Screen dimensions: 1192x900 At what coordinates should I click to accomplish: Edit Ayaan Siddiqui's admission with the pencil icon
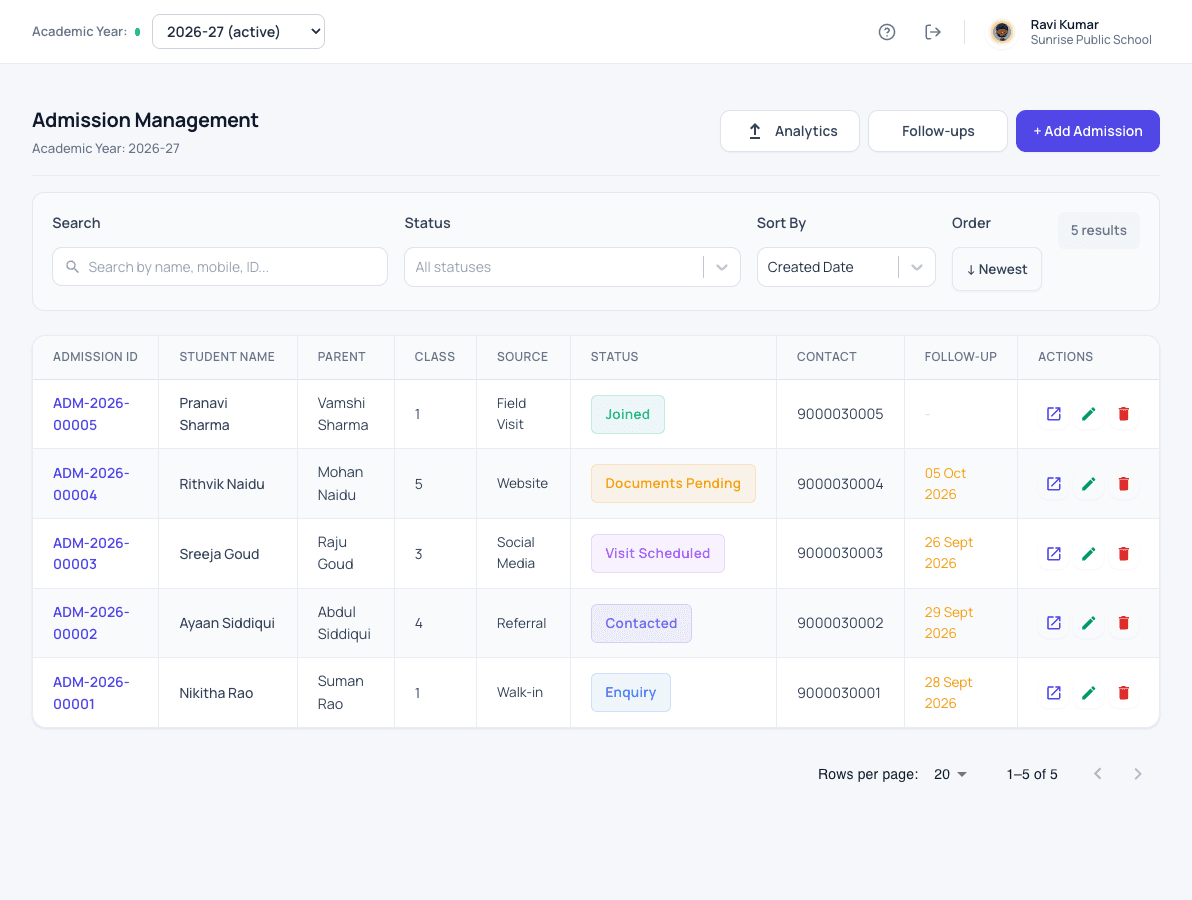pyautogui.click(x=1089, y=623)
